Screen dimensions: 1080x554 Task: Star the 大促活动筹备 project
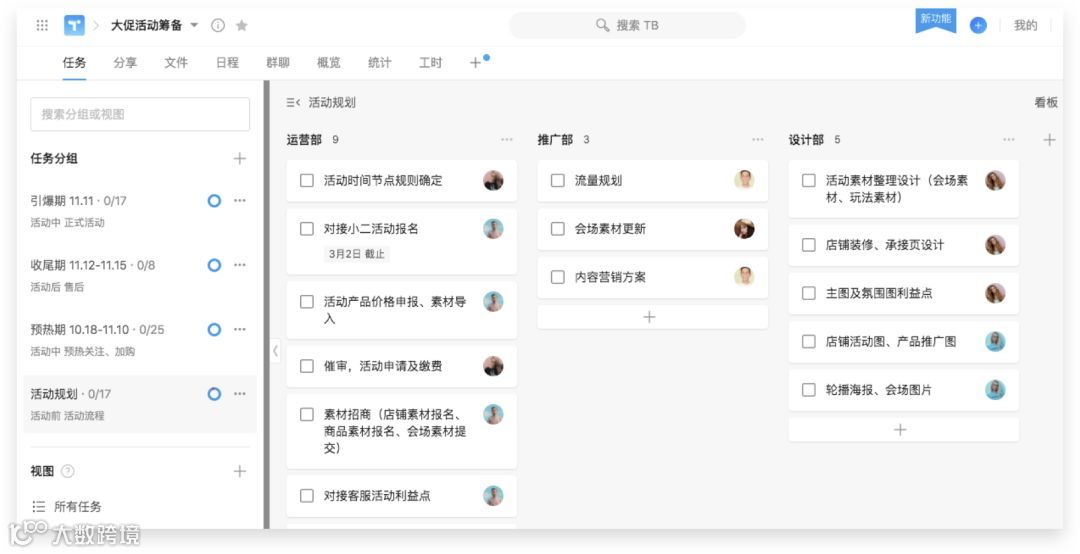(241, 25)
